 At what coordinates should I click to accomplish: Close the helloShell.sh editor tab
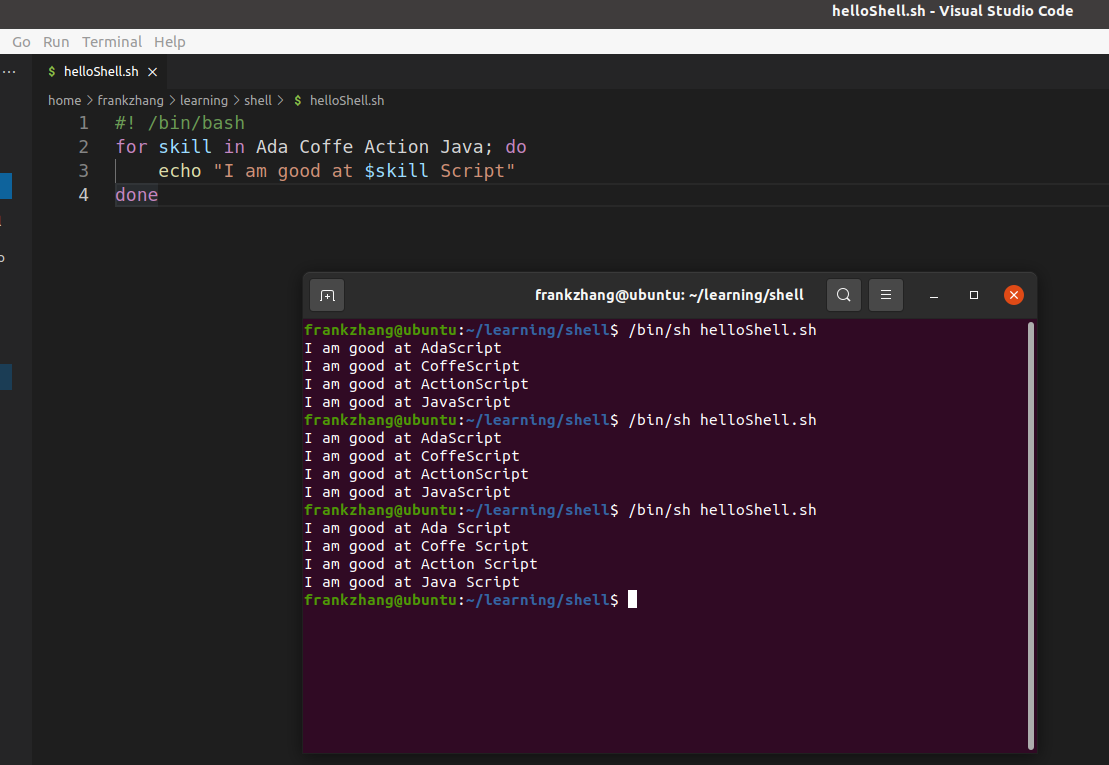point(152,72)
